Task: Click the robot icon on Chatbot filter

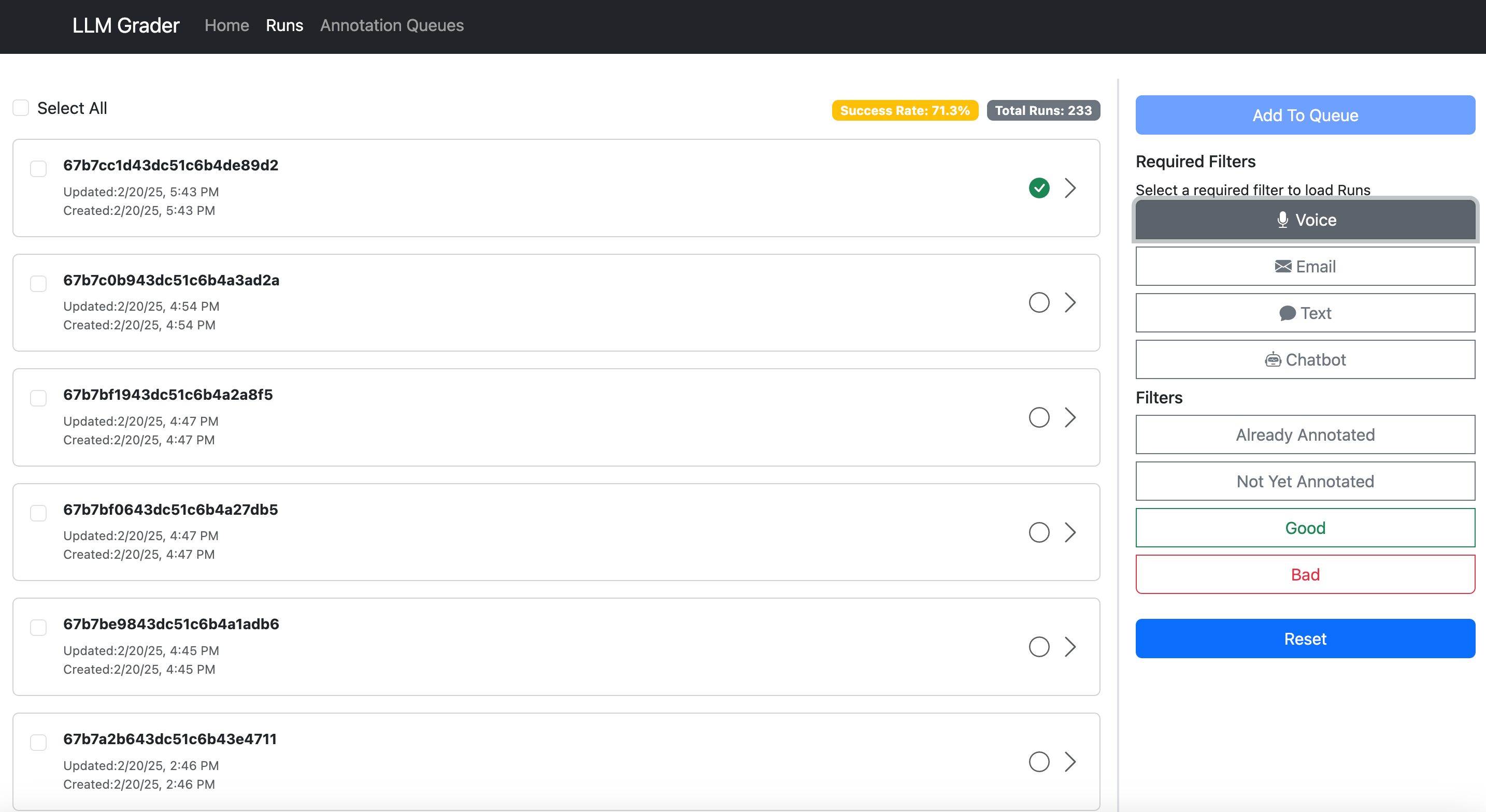Action: (1273, 360)
